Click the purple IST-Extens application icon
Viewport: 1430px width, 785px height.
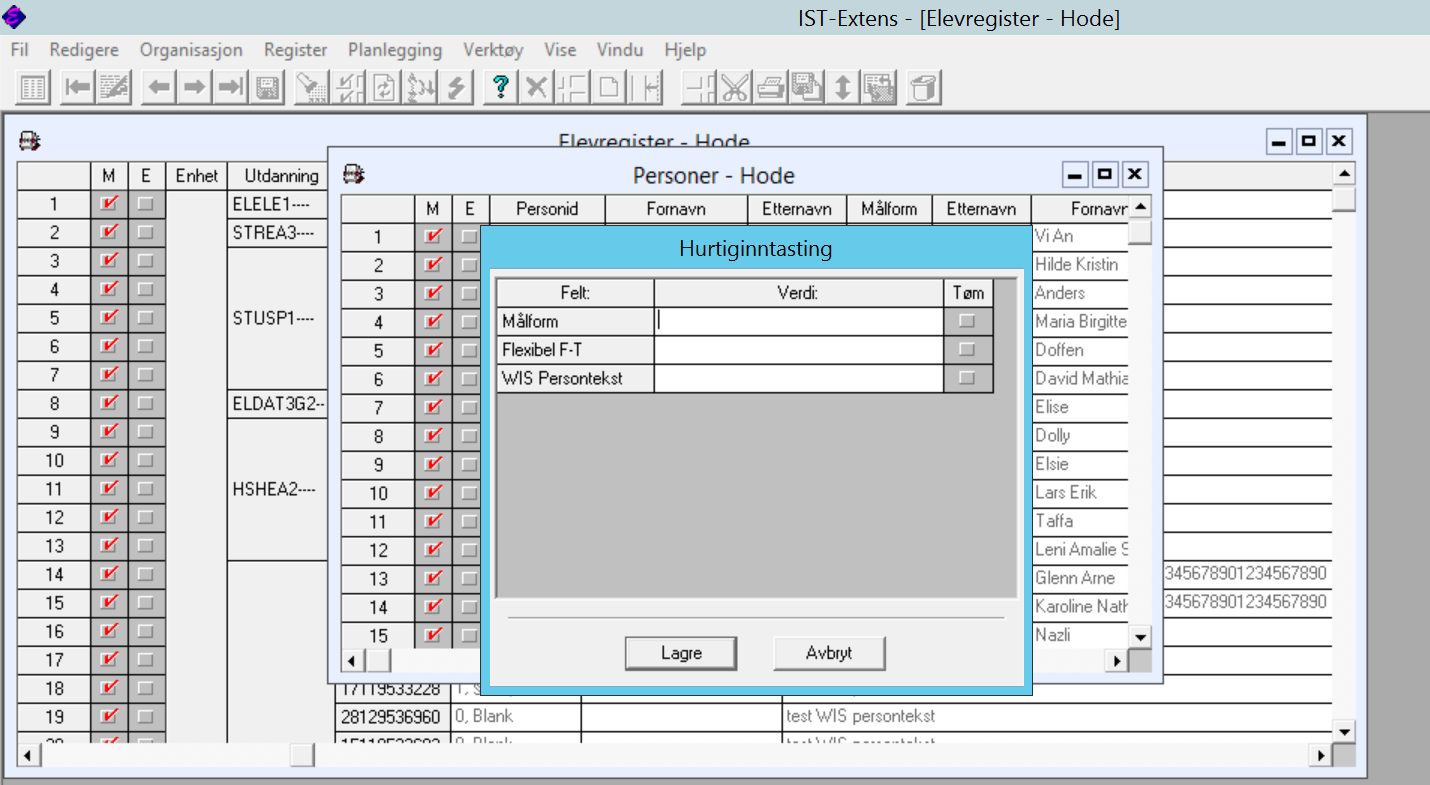(x=15, y=17)
